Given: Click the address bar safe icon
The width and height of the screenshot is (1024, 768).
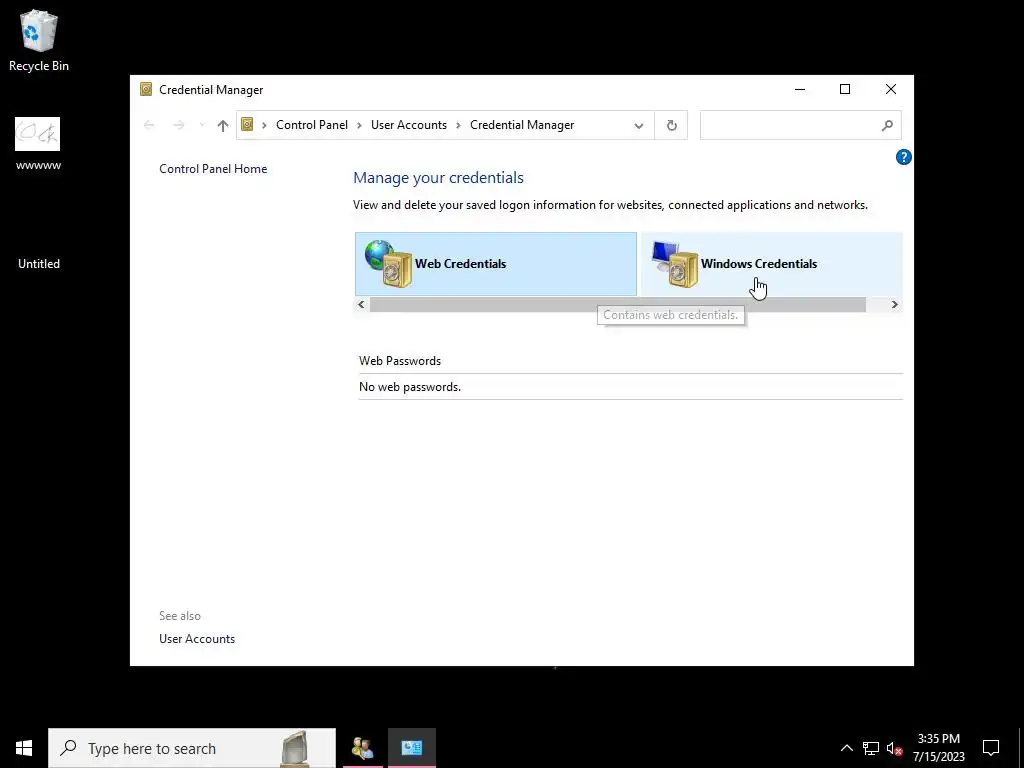Looking at the screenshot, I should (247, 125).
